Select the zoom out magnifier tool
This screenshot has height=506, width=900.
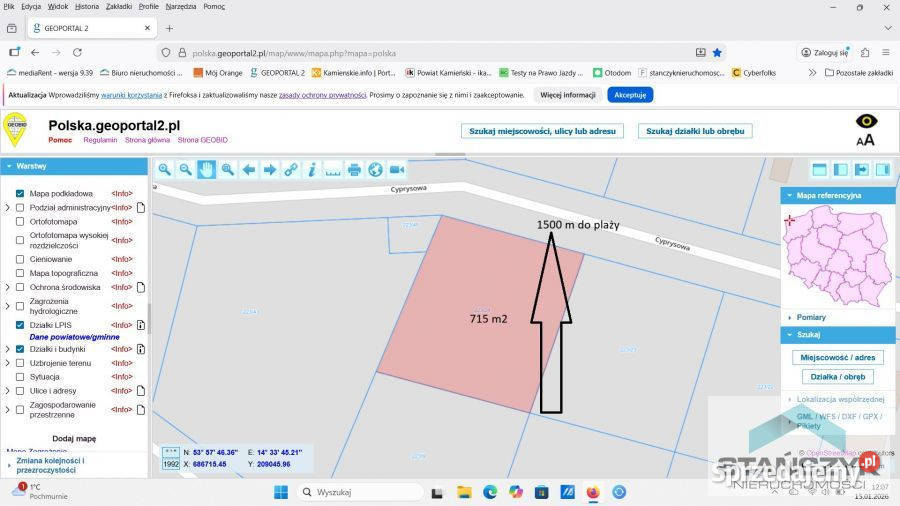click(185, 169)
